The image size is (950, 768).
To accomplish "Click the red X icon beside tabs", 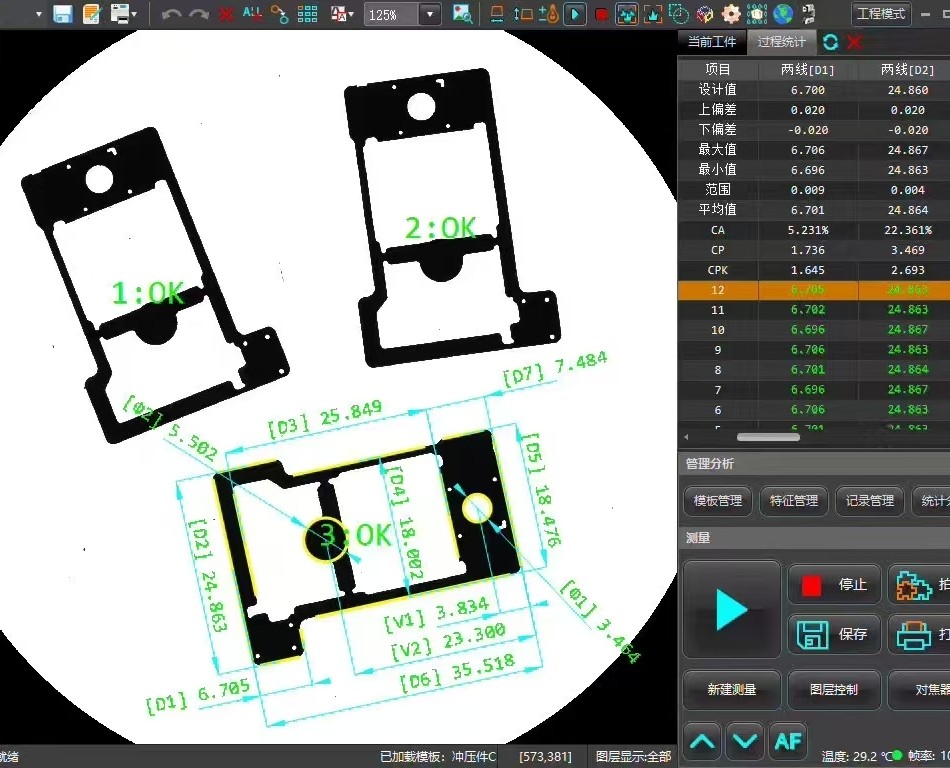I will point(854,42).
